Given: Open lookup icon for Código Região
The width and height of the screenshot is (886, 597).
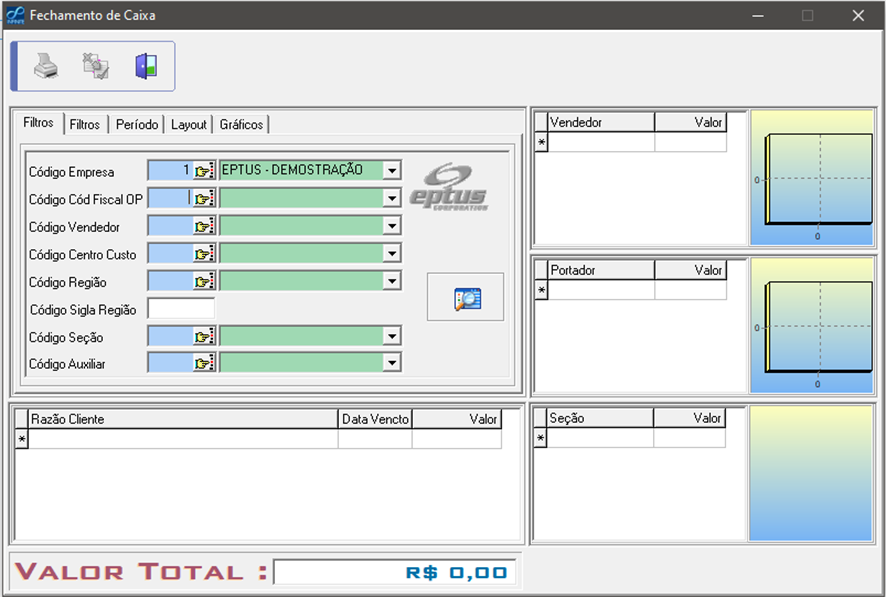Looking at the screenshot, I should pyautogui.click(x=205, y=282).
